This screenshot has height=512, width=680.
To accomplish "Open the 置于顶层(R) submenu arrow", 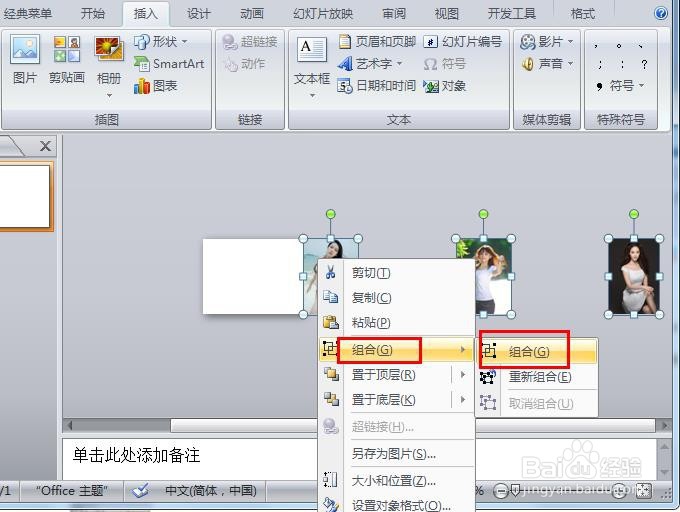I will (x=463, y=375).
